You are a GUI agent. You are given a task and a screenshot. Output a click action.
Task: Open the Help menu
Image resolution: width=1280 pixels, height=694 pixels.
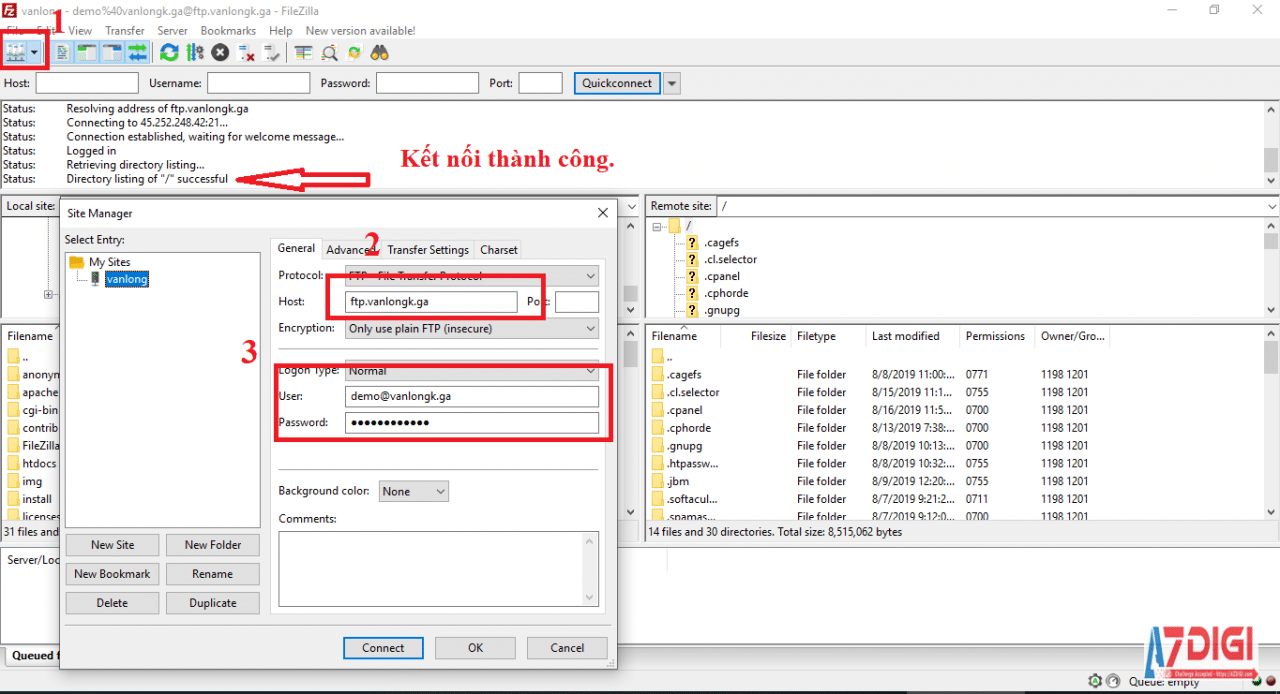(281, 31)
